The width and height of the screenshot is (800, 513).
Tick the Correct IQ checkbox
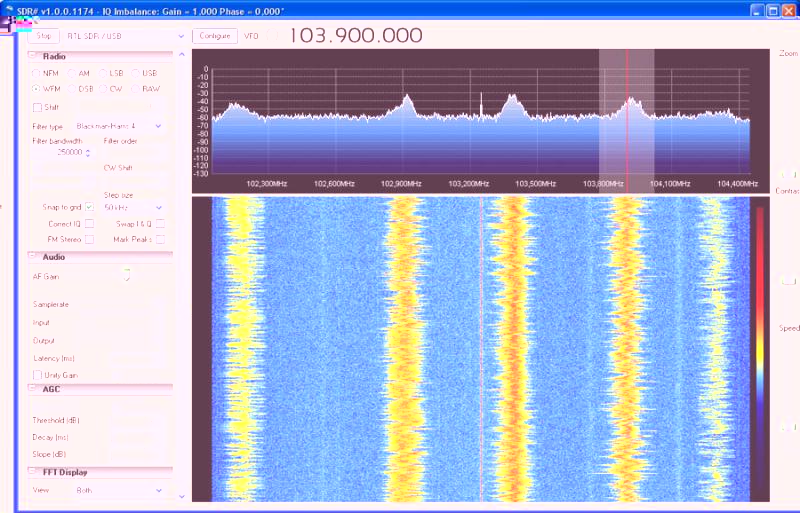[x=89, y=223]
